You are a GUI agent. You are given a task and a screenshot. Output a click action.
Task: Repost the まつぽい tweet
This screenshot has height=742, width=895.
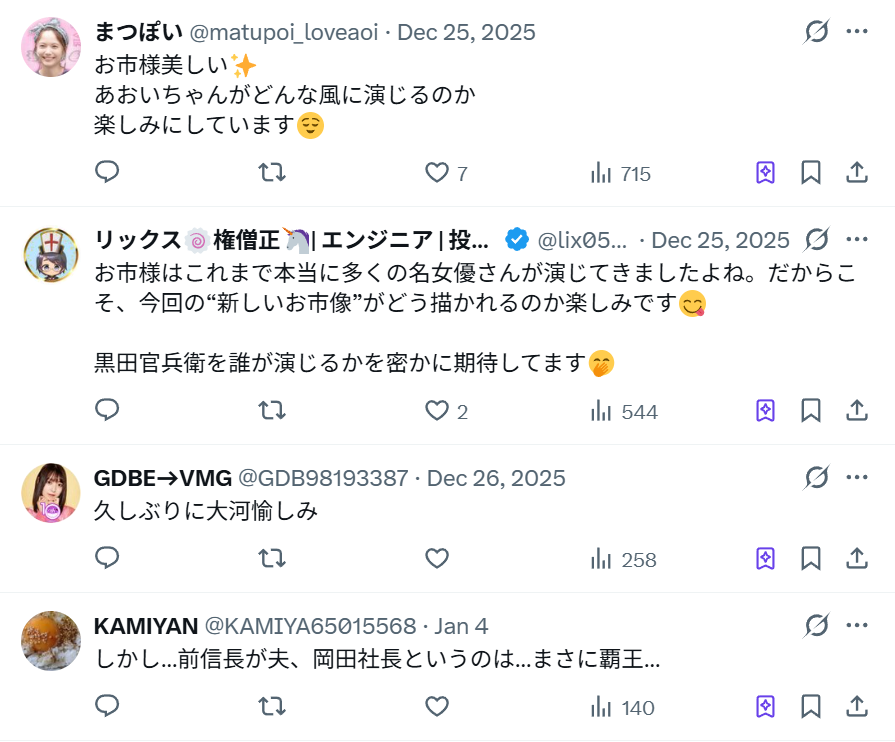(x=272, y=173)
